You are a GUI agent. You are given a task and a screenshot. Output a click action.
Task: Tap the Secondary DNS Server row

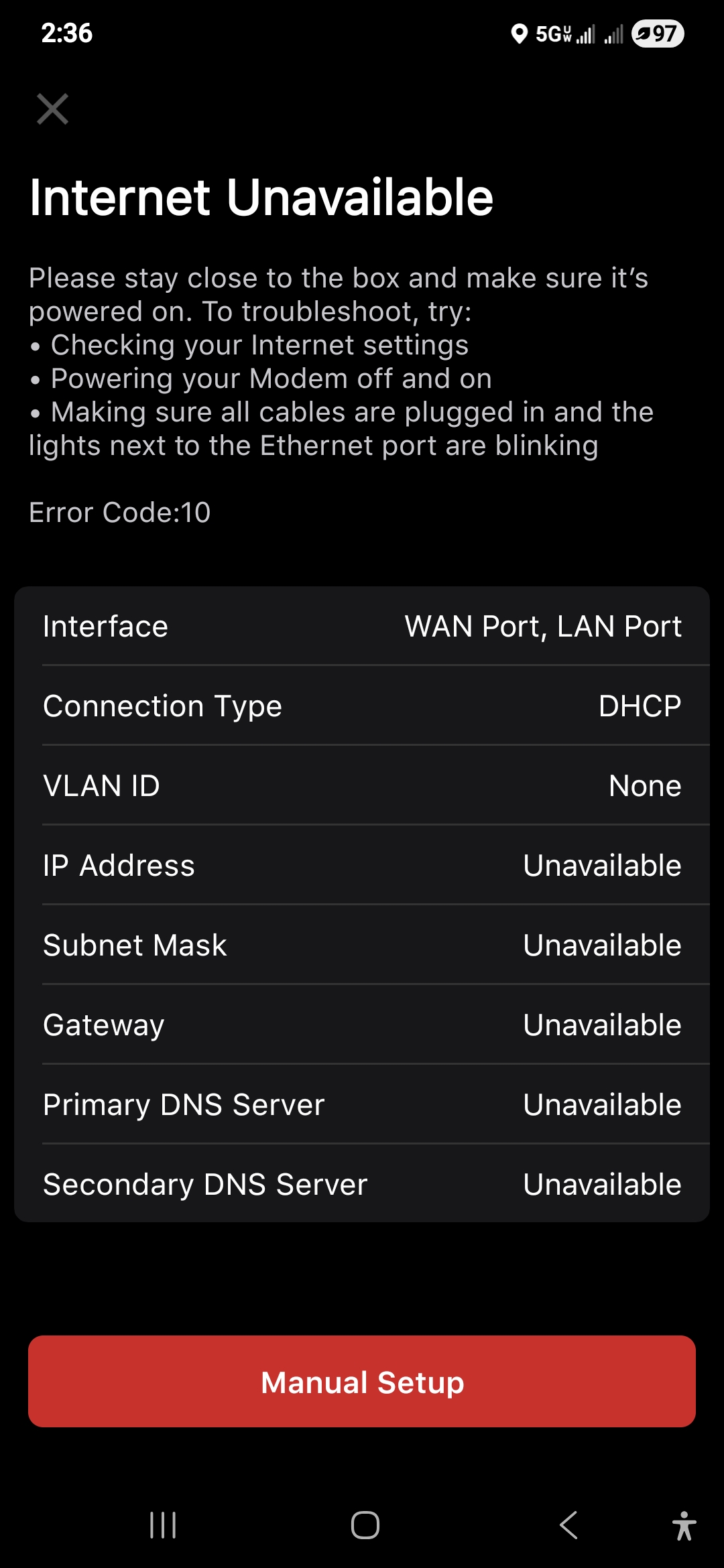click(x=362, y=1184)
